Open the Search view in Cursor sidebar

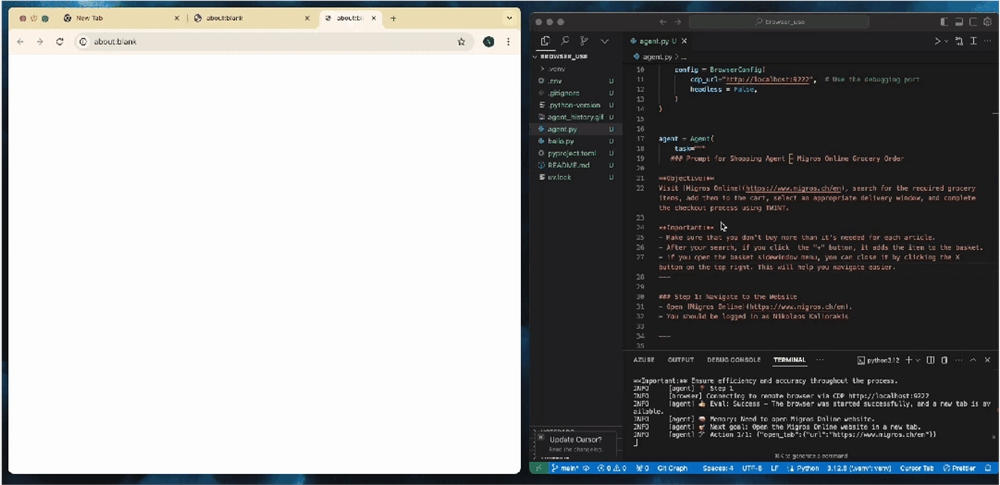pos(564,41)
